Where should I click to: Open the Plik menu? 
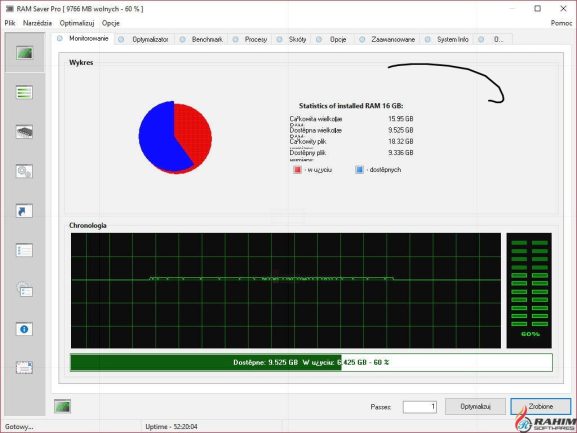[10, 23]
